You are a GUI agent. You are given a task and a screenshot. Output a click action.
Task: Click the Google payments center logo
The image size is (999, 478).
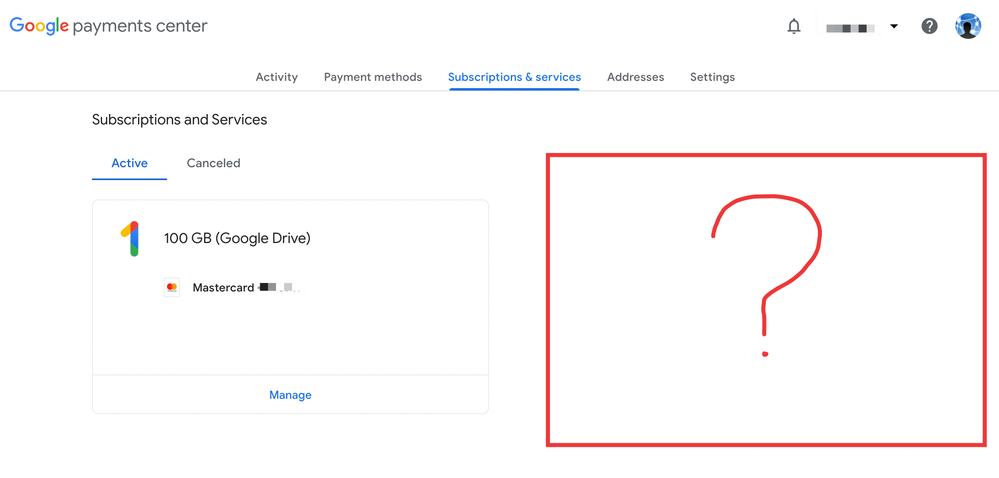point(108,26)
